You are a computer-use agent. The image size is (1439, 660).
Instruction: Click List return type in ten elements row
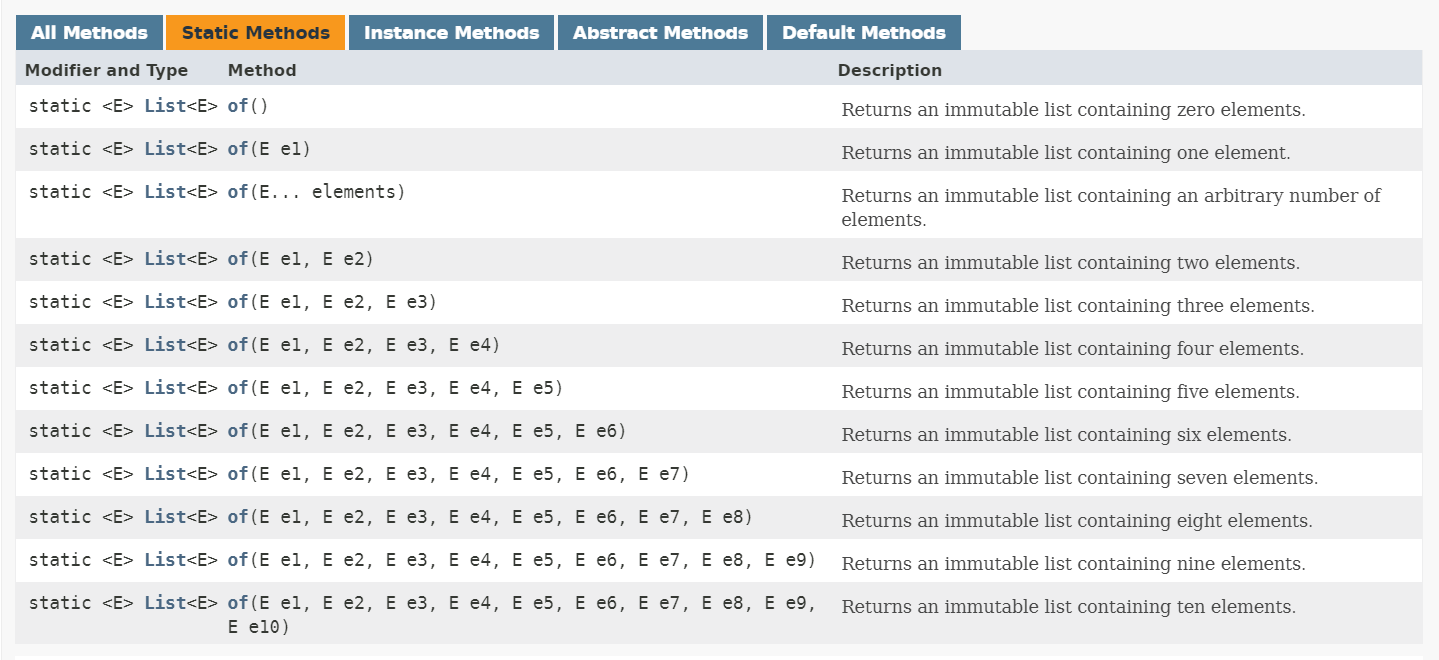[165, 603]
